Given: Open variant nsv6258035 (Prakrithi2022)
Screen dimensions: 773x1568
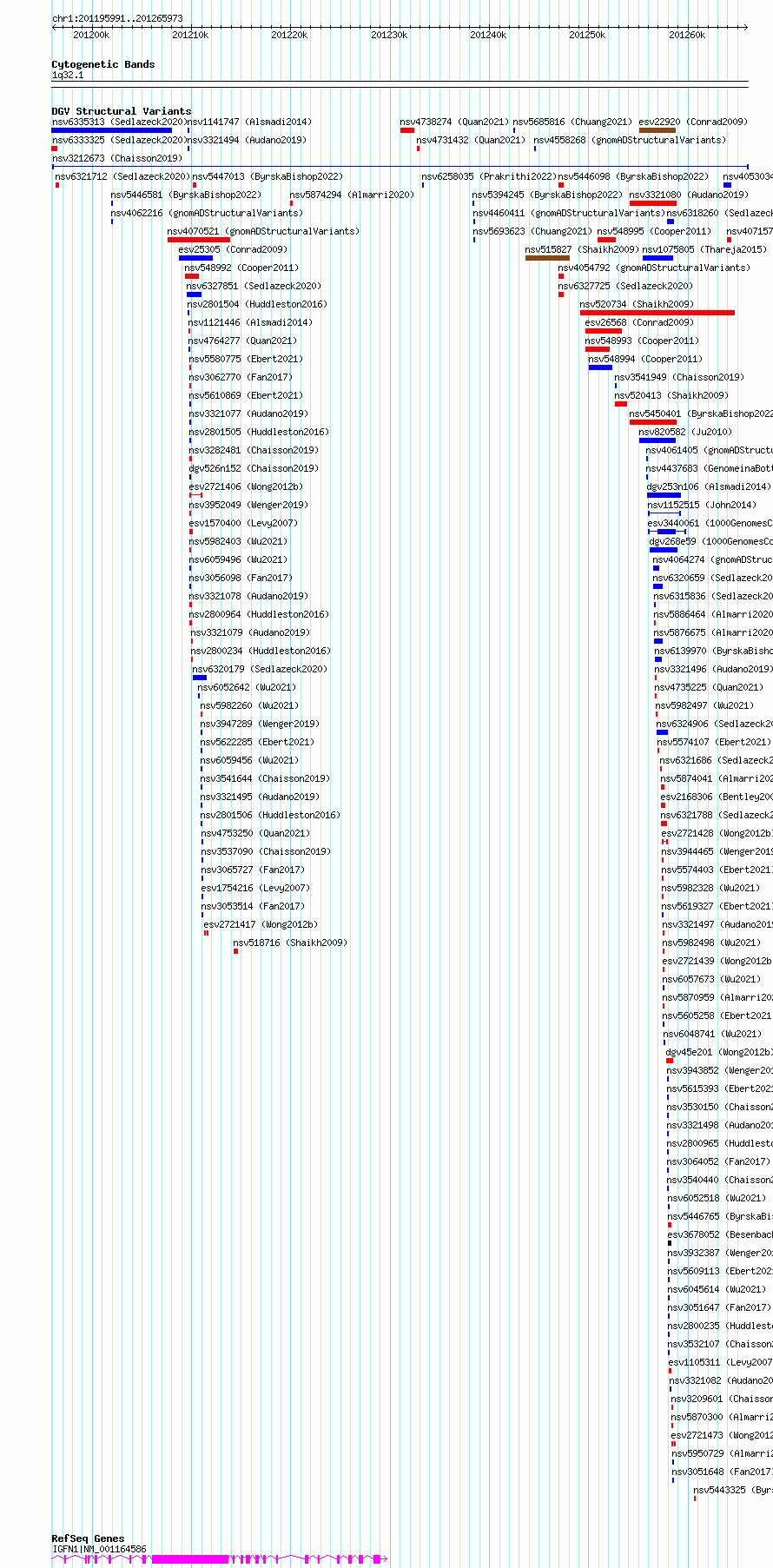Looking at the screenshot, I should tap(489, 176).
